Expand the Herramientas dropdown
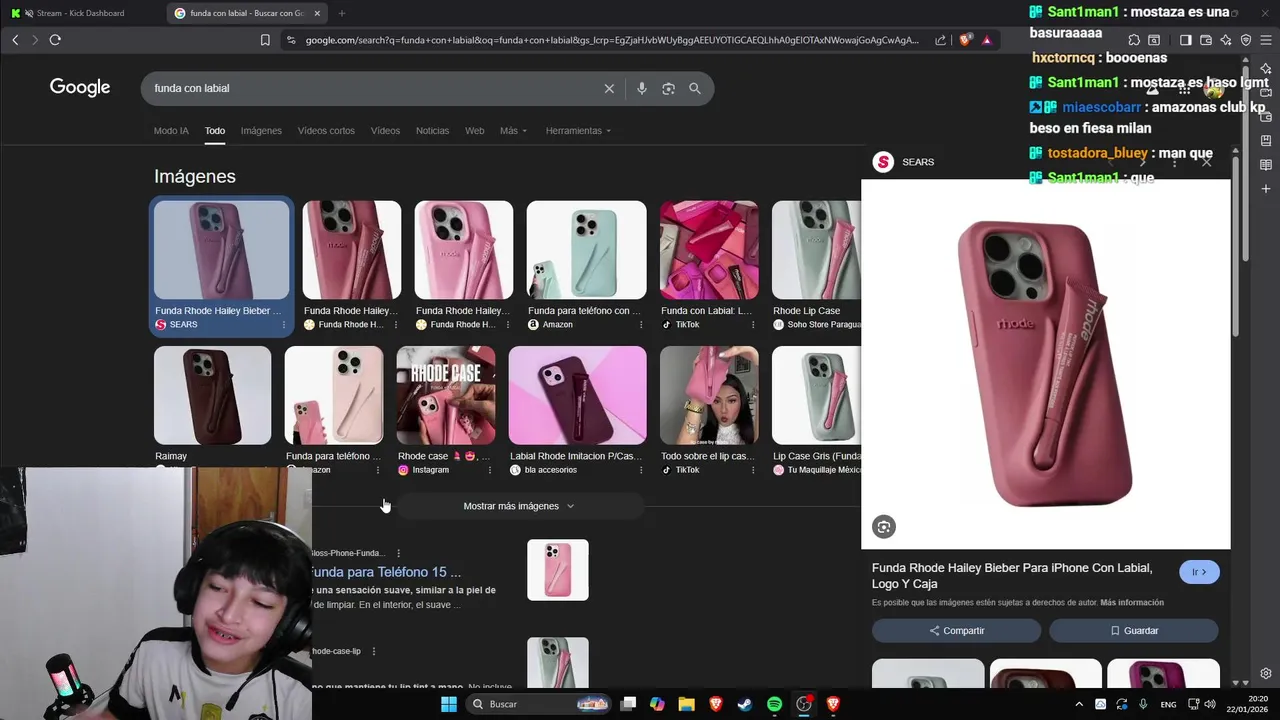The image size is (1280, 720). point(578,131)
